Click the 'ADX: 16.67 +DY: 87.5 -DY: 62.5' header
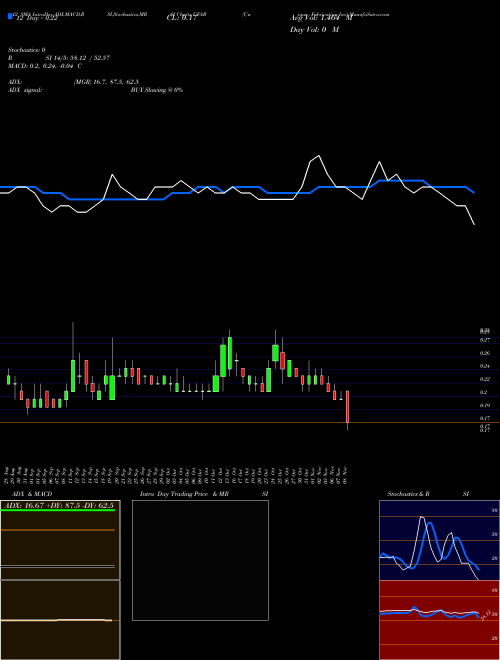Viewport: 500px width, 660px height. pos(58,505)
